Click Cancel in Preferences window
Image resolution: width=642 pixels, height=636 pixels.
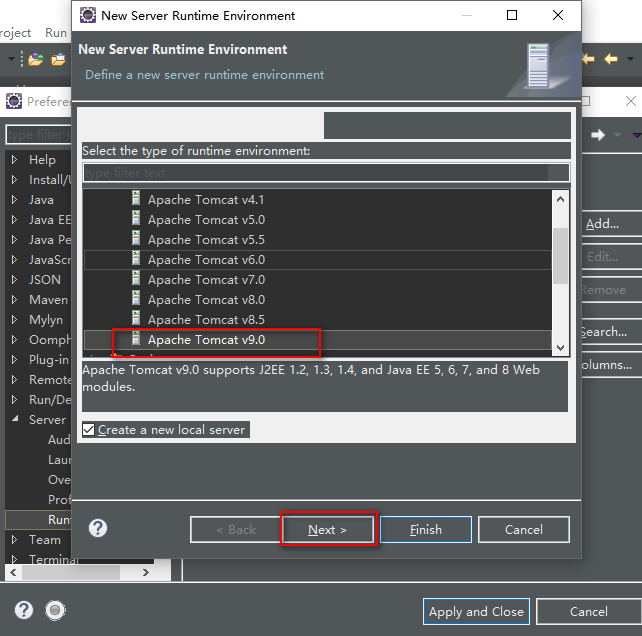[x=589, y=611]
